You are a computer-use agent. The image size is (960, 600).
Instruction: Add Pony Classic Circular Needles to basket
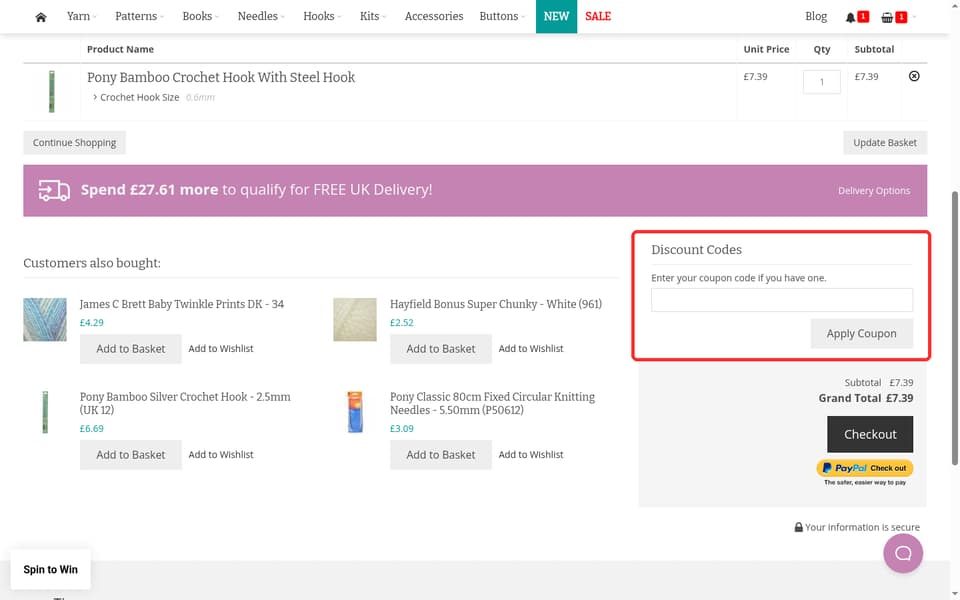click(441, 455)
